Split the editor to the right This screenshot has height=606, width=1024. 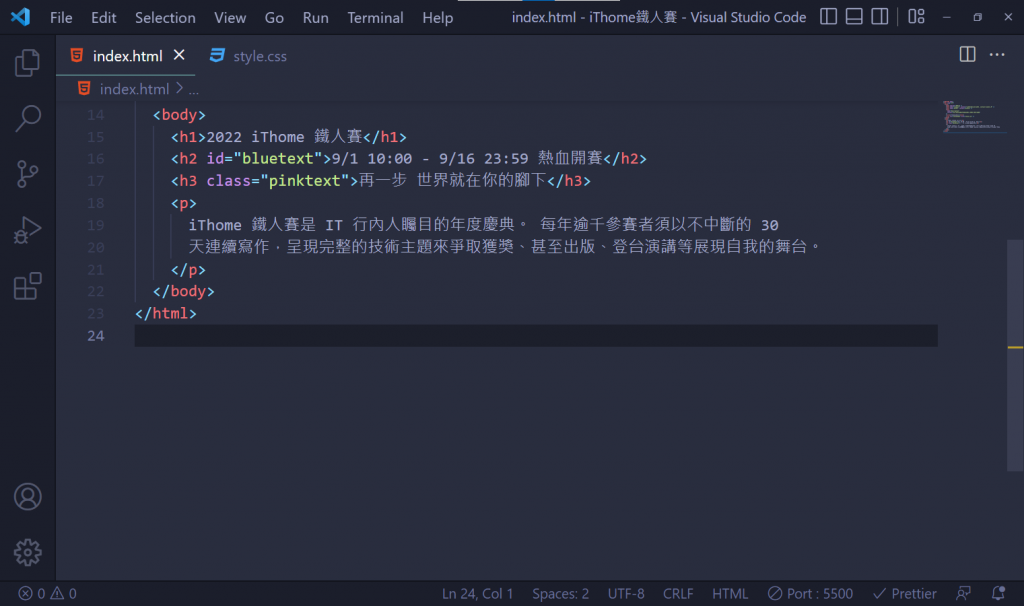point(967,55)
